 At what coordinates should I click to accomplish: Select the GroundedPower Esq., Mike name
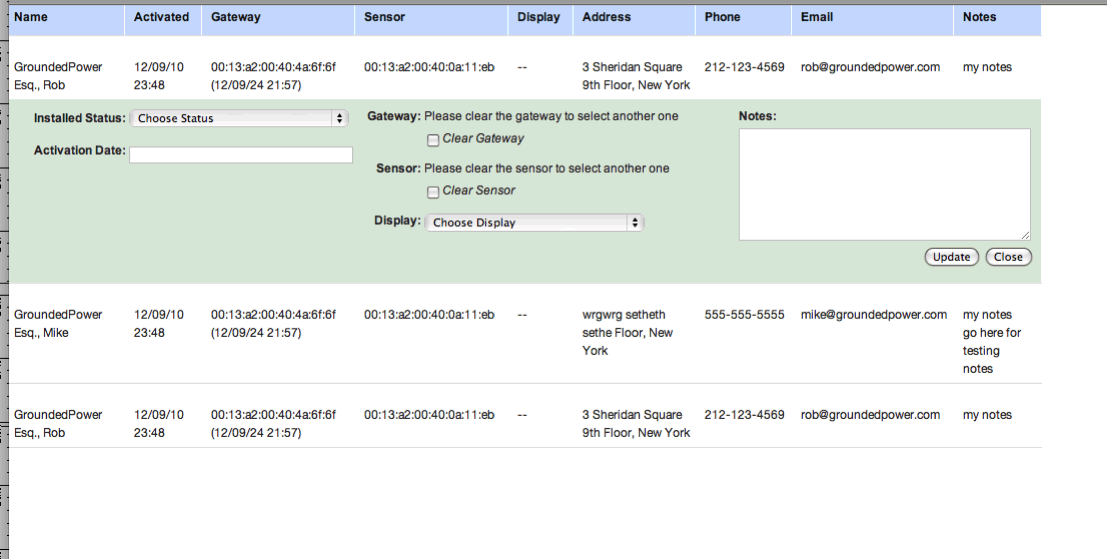[58, 324]
